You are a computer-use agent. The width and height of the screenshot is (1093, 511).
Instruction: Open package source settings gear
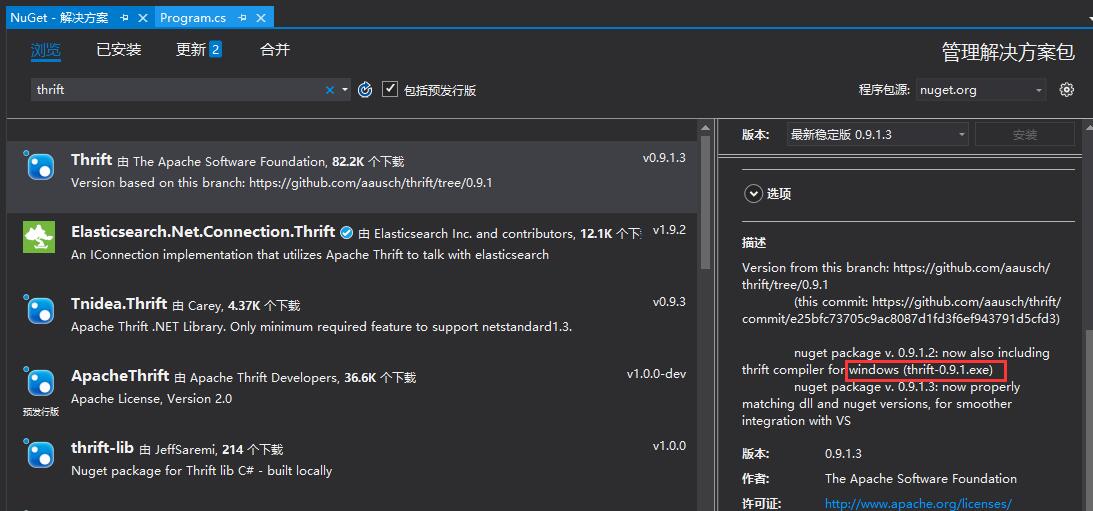click(1067, 89)
